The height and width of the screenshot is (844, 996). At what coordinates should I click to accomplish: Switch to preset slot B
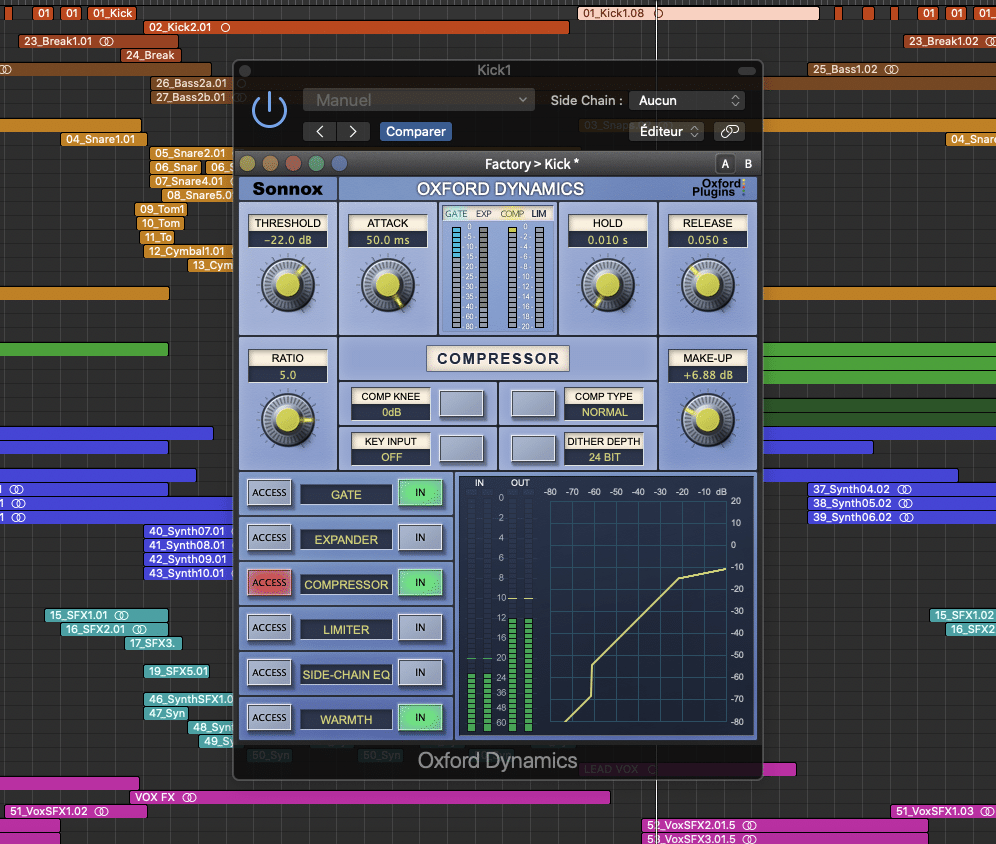(x=747, y=164)
